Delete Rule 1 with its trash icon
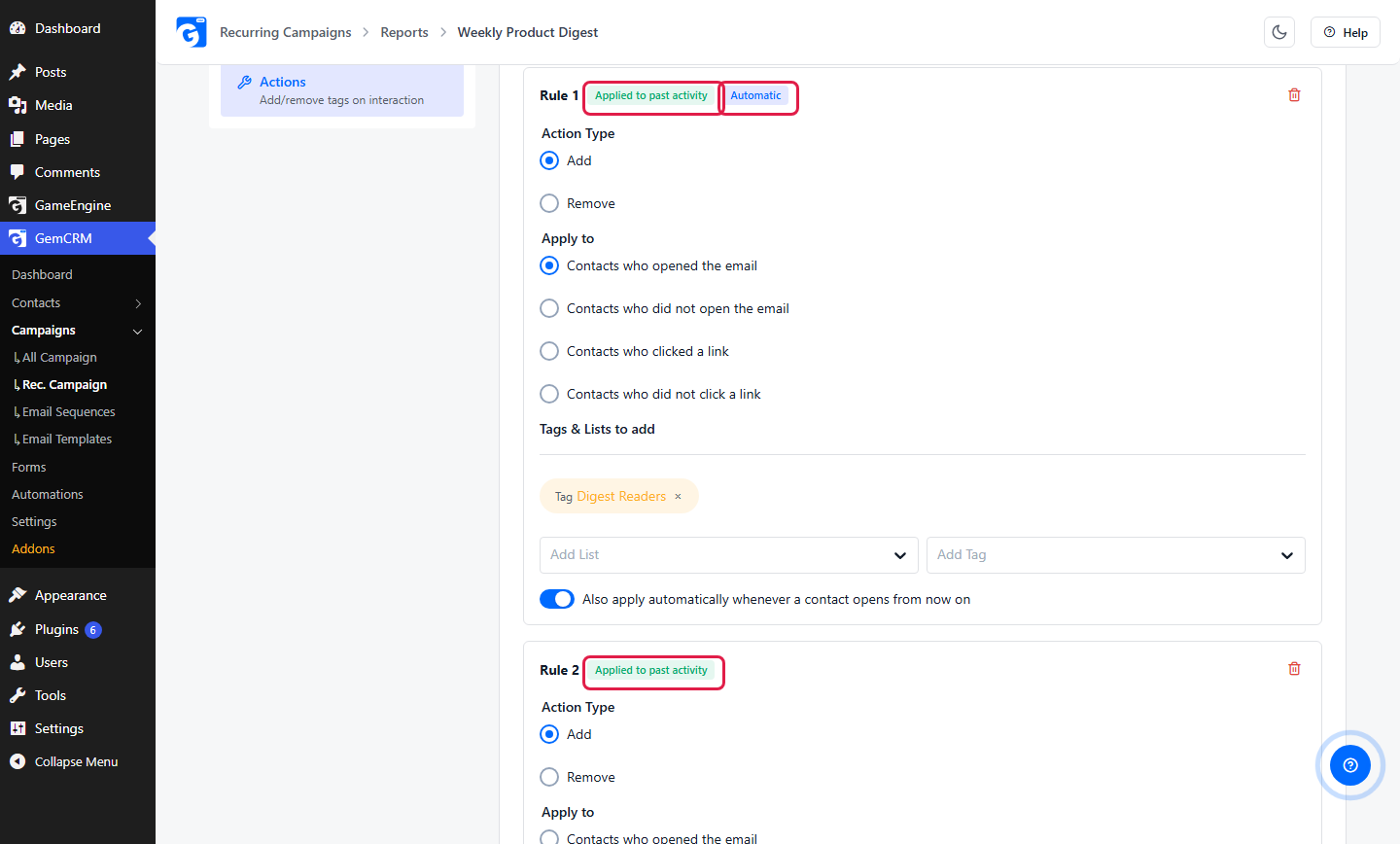 (x=1294, y=95)
